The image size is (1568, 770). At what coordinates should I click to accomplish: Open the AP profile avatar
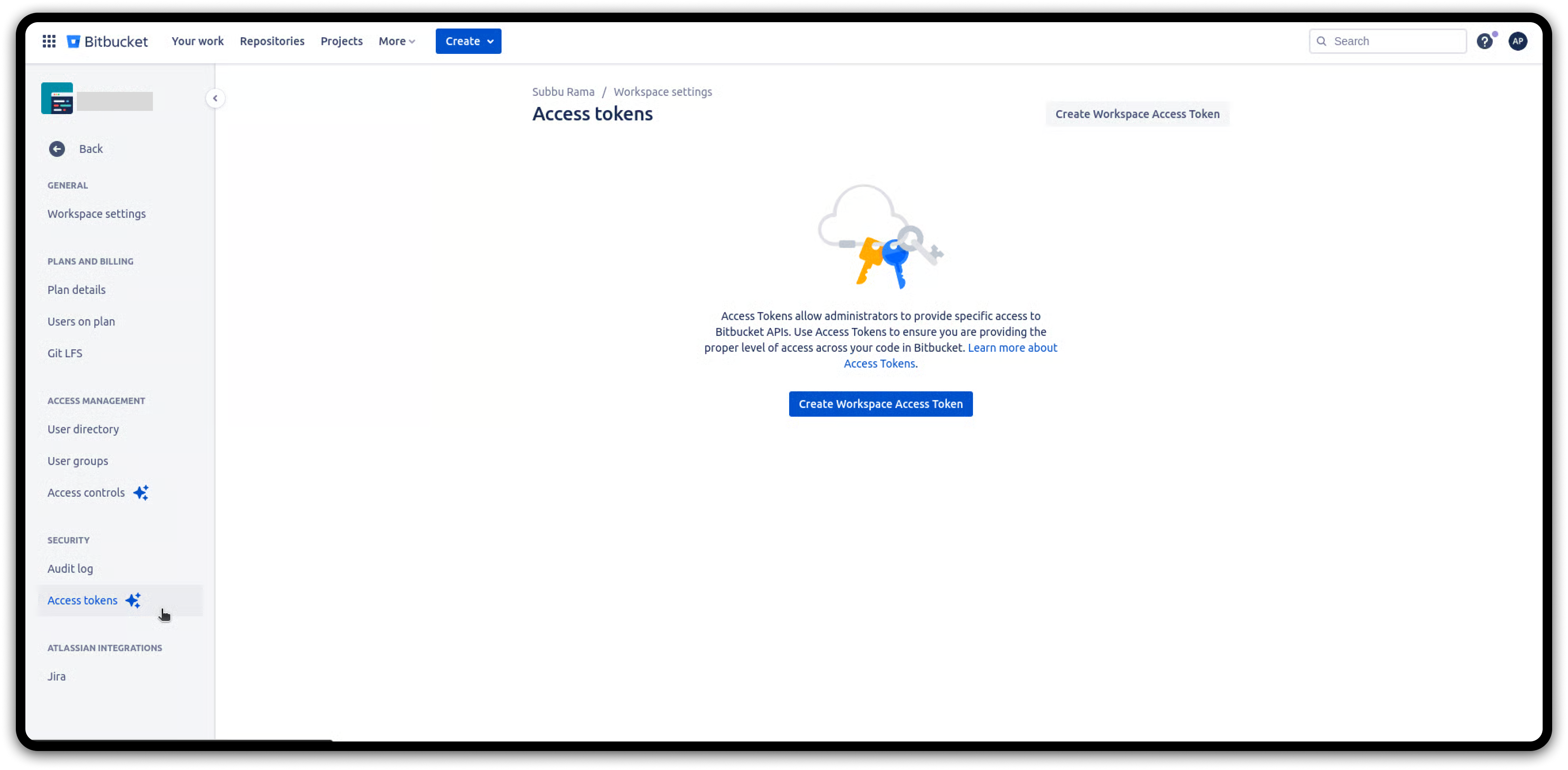pos(1517,41)
